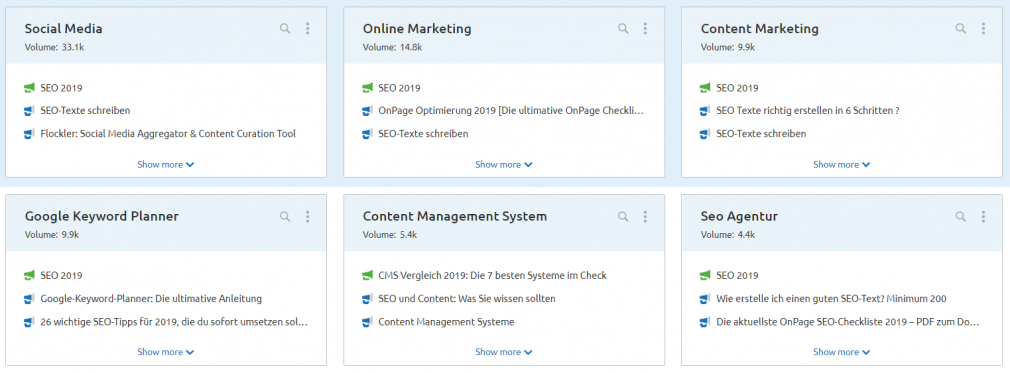Expand Show more in Social Media card

tap(166, 164)
